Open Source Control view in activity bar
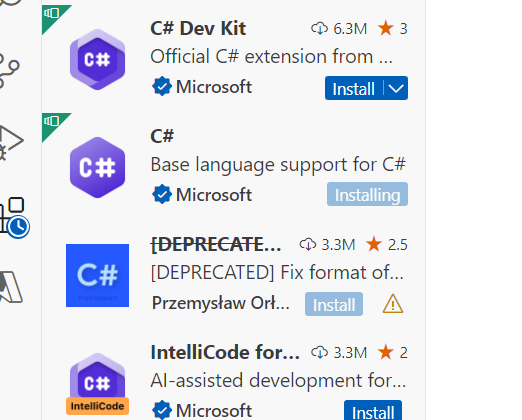This screenshot has height=420, width=522. click(8, 70)
